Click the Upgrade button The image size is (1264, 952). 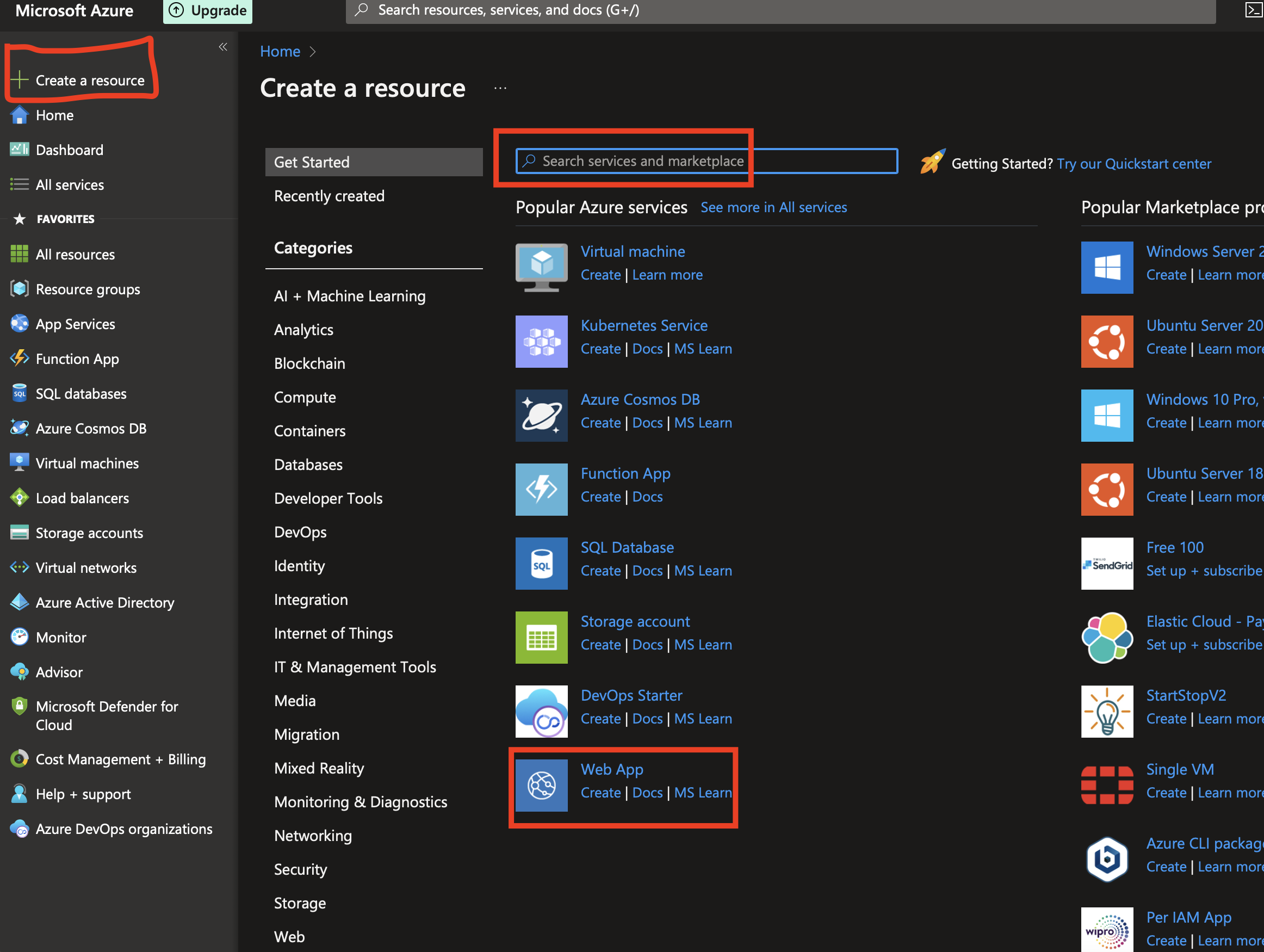pyautogui.click(x=208, y=10)
